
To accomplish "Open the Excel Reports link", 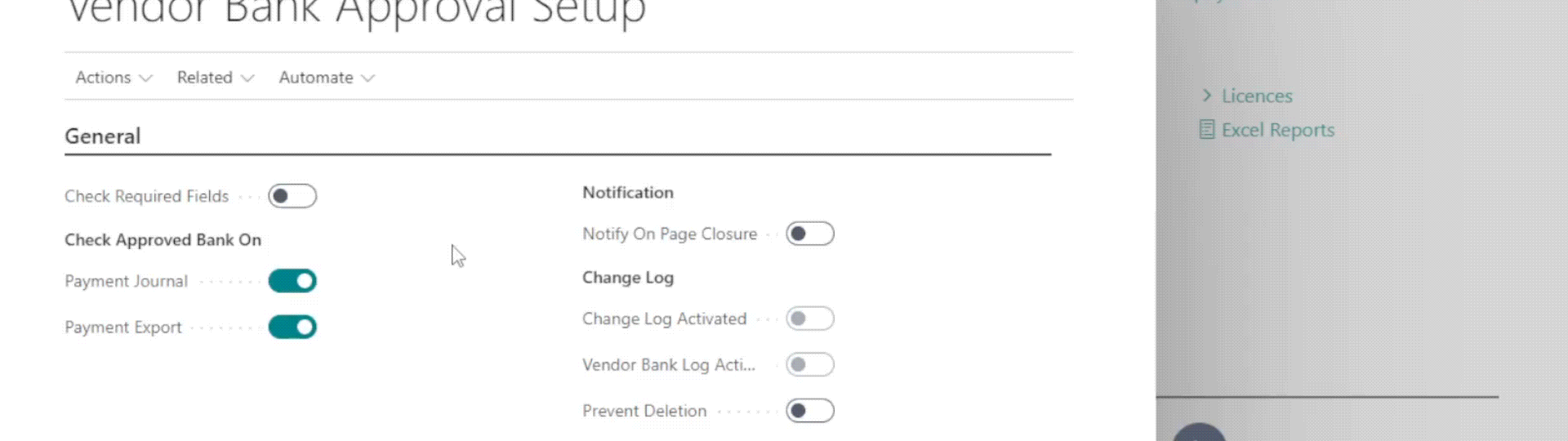I will [1277, 131].
